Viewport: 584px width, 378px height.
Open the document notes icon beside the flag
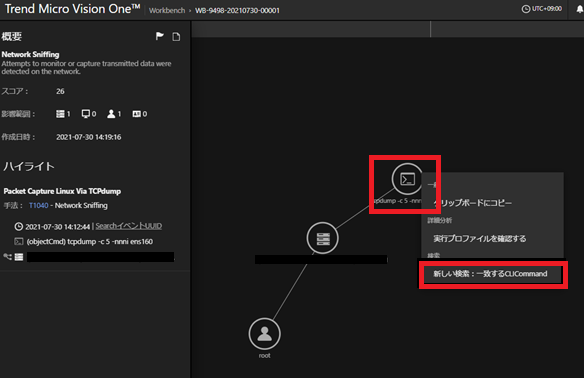[x=176, y=36]
